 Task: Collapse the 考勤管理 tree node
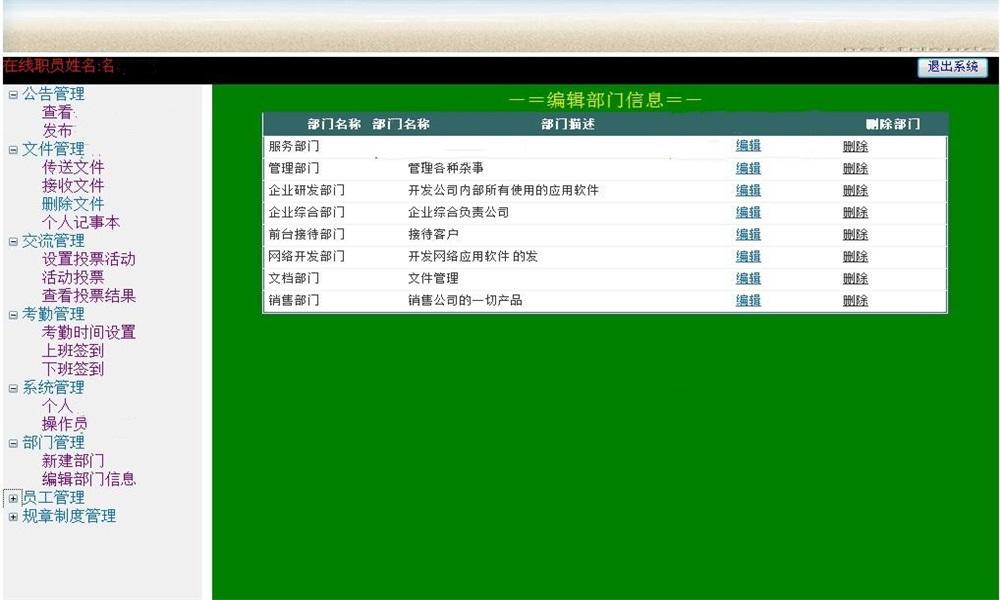click(x=13, y=315)
